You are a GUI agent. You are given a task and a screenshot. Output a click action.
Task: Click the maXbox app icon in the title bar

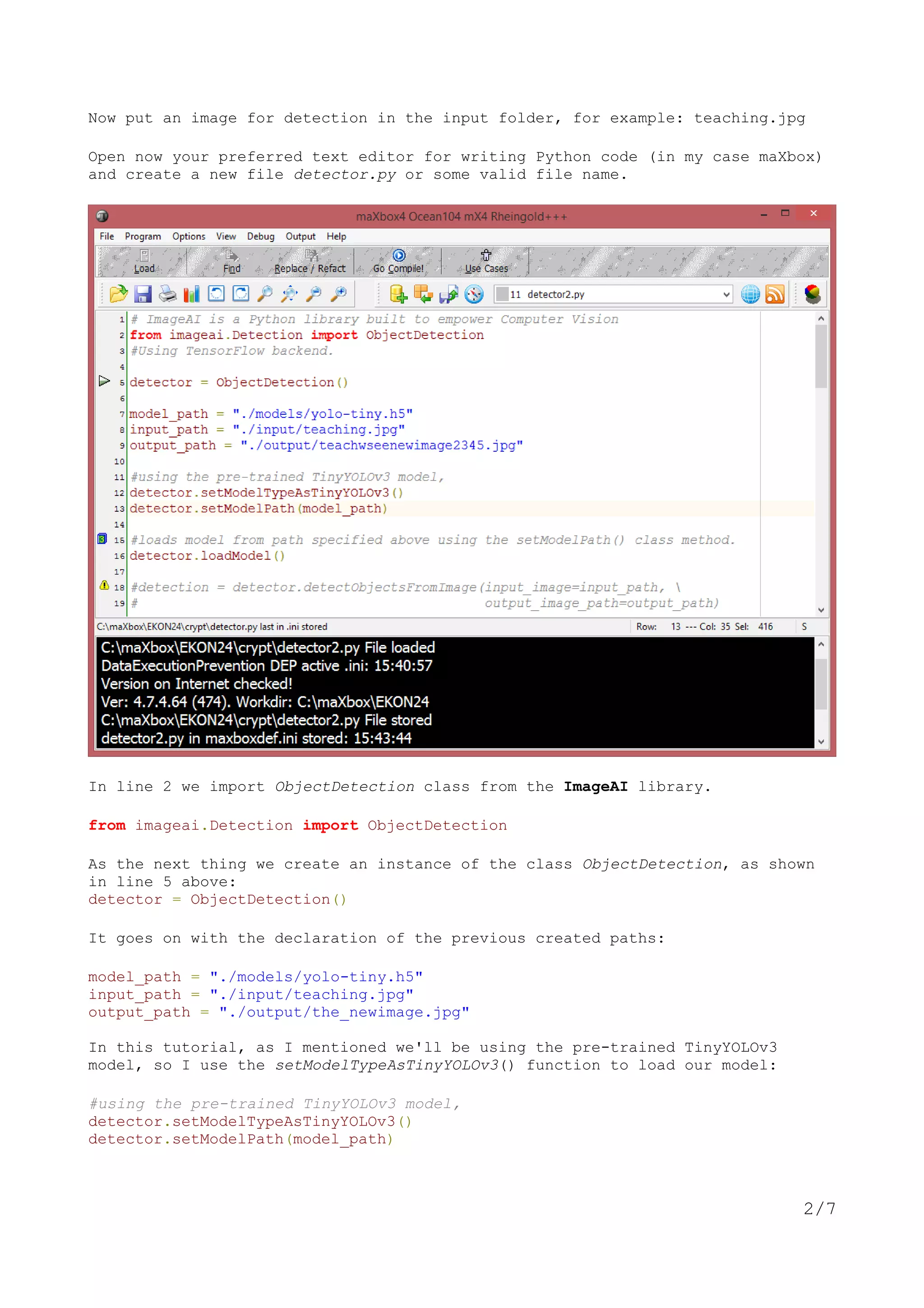102,216
